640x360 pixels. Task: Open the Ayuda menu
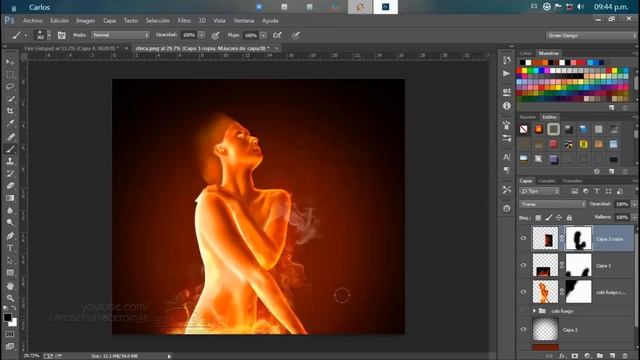(x=270, y=20)
